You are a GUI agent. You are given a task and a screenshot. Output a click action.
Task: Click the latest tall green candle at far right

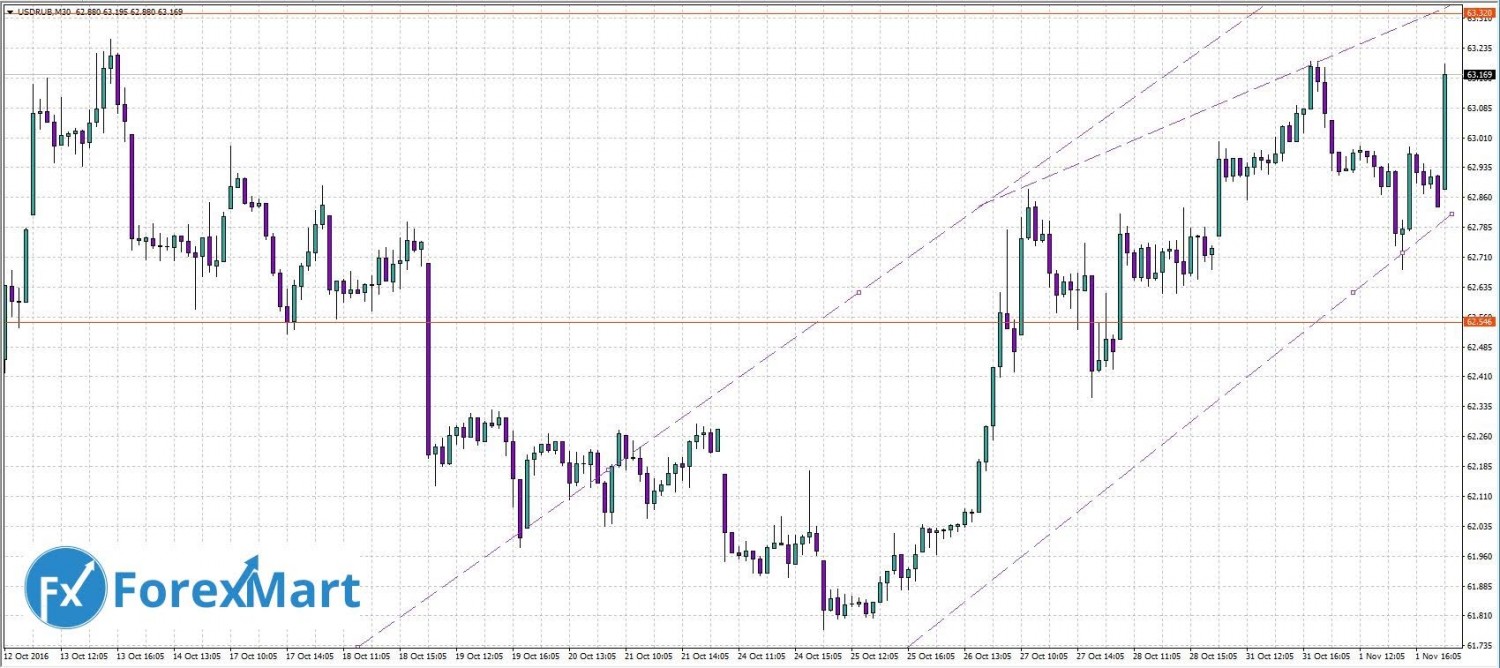point(1444,130)
